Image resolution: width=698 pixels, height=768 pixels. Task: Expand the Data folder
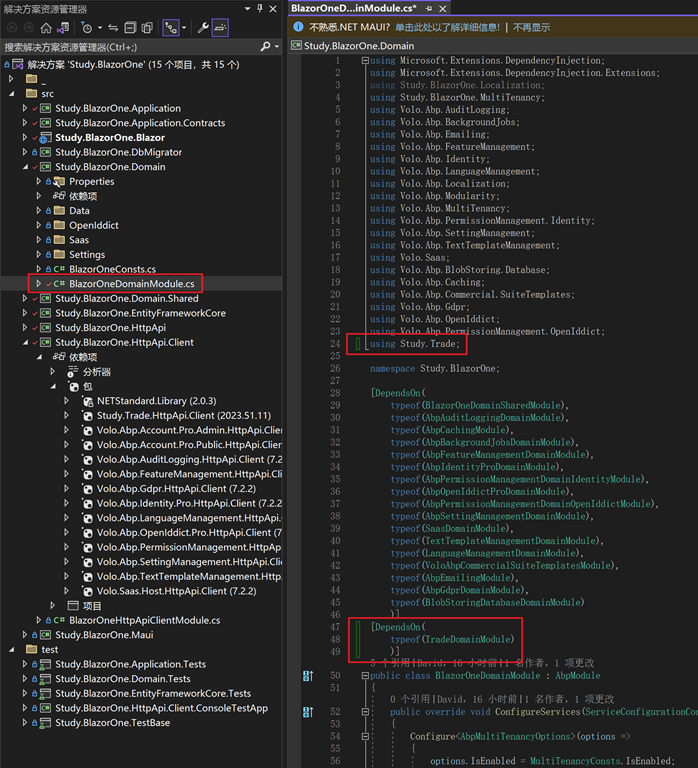coord(38,211)
